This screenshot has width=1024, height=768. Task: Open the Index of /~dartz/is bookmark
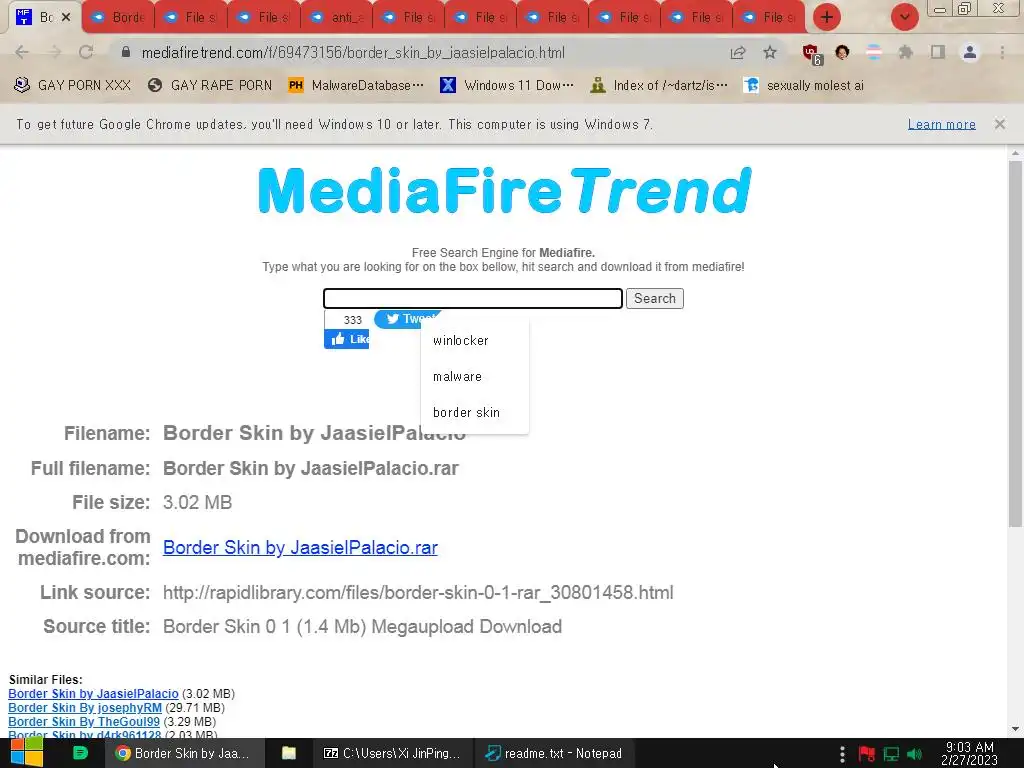(659, 86)
